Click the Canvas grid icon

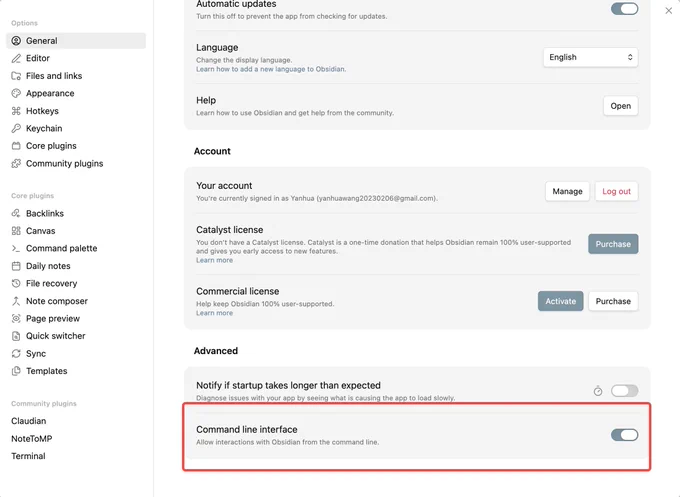(16, 231)
